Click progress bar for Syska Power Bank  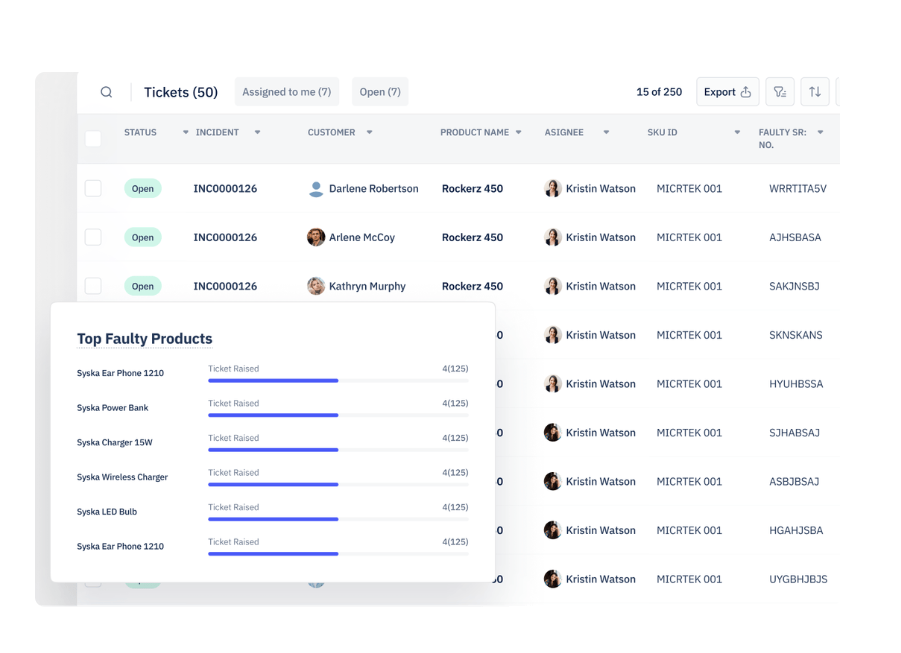click(338, 415)
